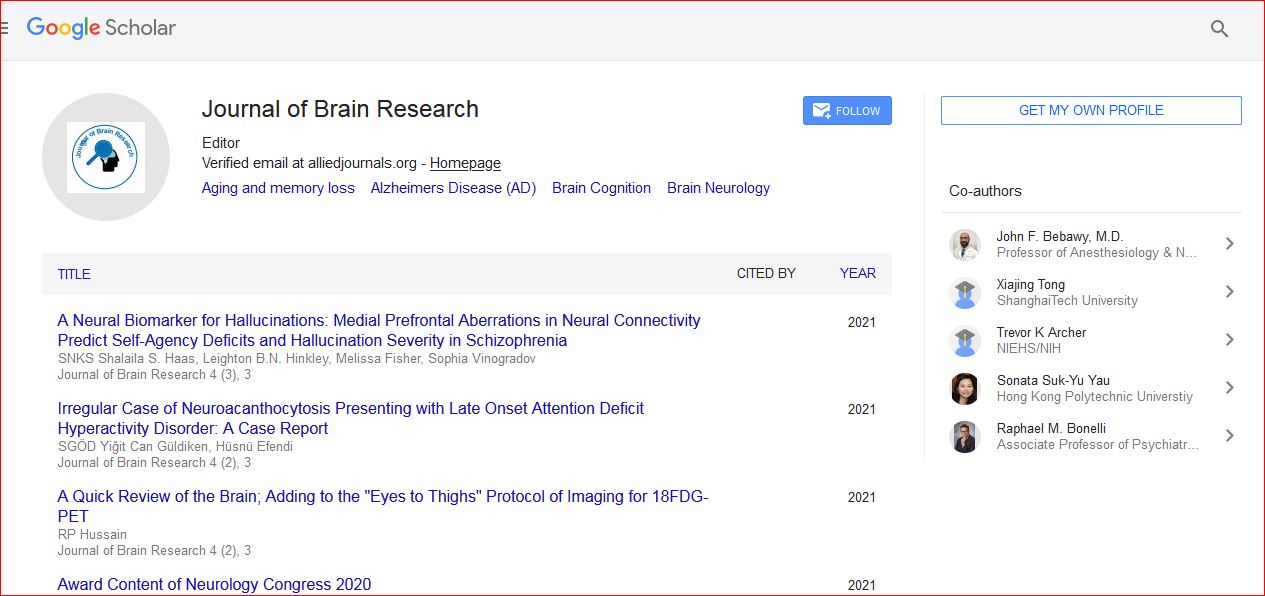This screenshot has width=1265, height=596.
Task: Open the Homepage link
Action: (465, 163)
